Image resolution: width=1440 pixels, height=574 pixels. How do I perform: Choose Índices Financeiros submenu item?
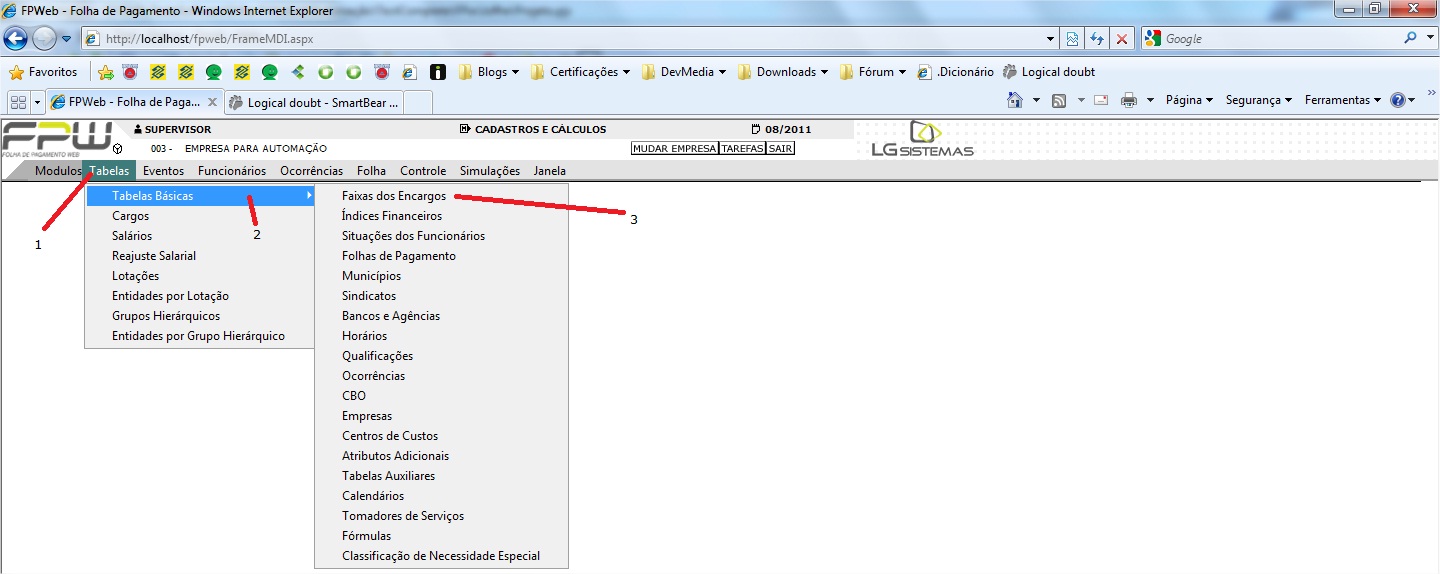point(441,216)
